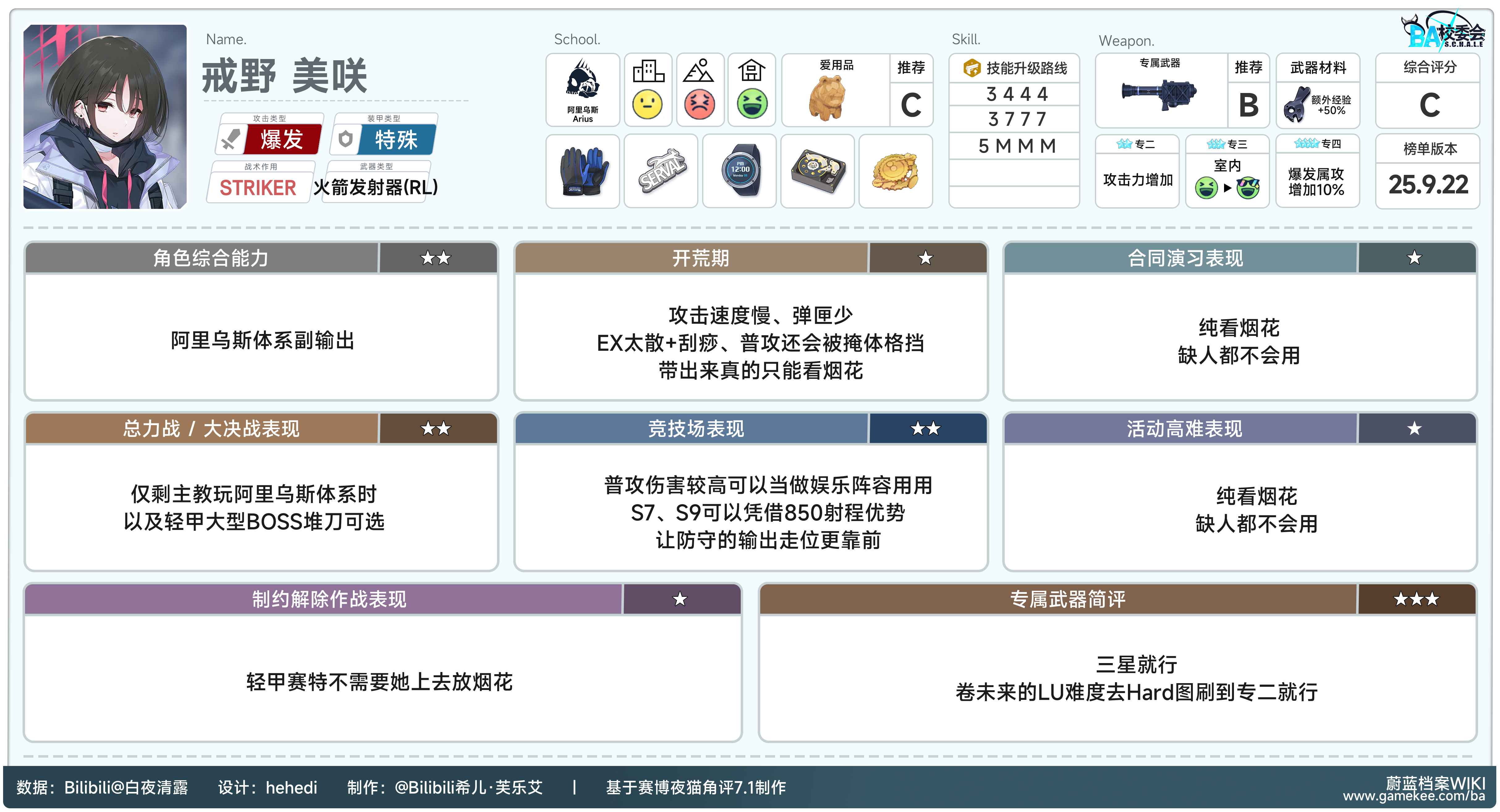Click the outdoor terrain angry red face
The width and height of the screenshot is (1500, 812).
pyautogui.click(x=699, y=105)
